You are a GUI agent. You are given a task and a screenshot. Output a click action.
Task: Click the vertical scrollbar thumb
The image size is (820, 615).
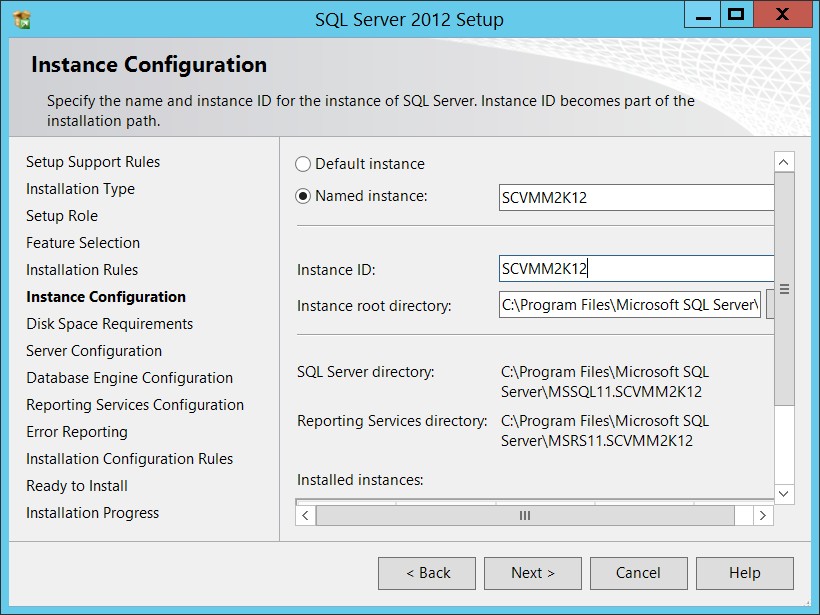pyautogui.click(x=784, y=289)
